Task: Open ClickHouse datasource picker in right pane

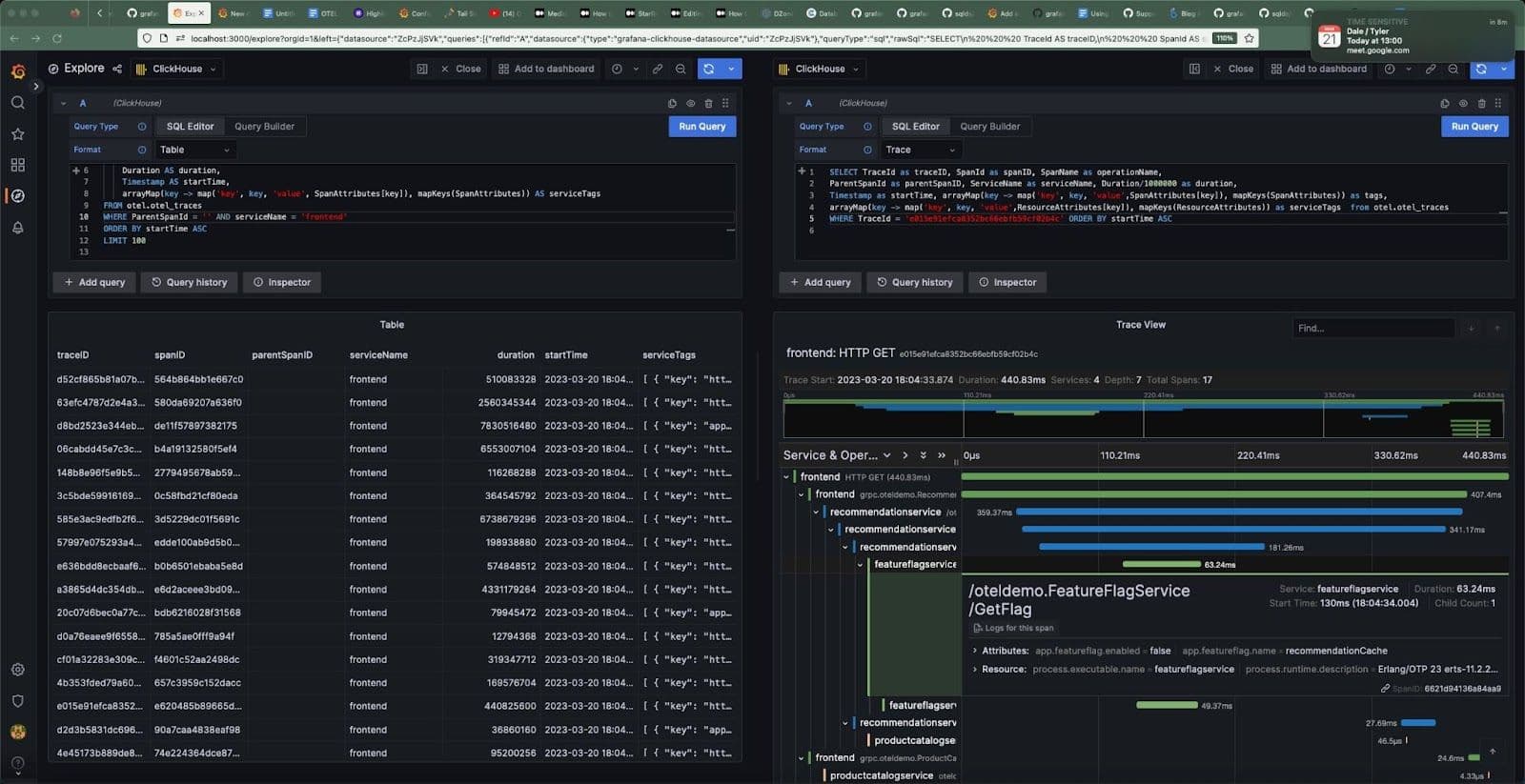Action: (x=819, y=69)
